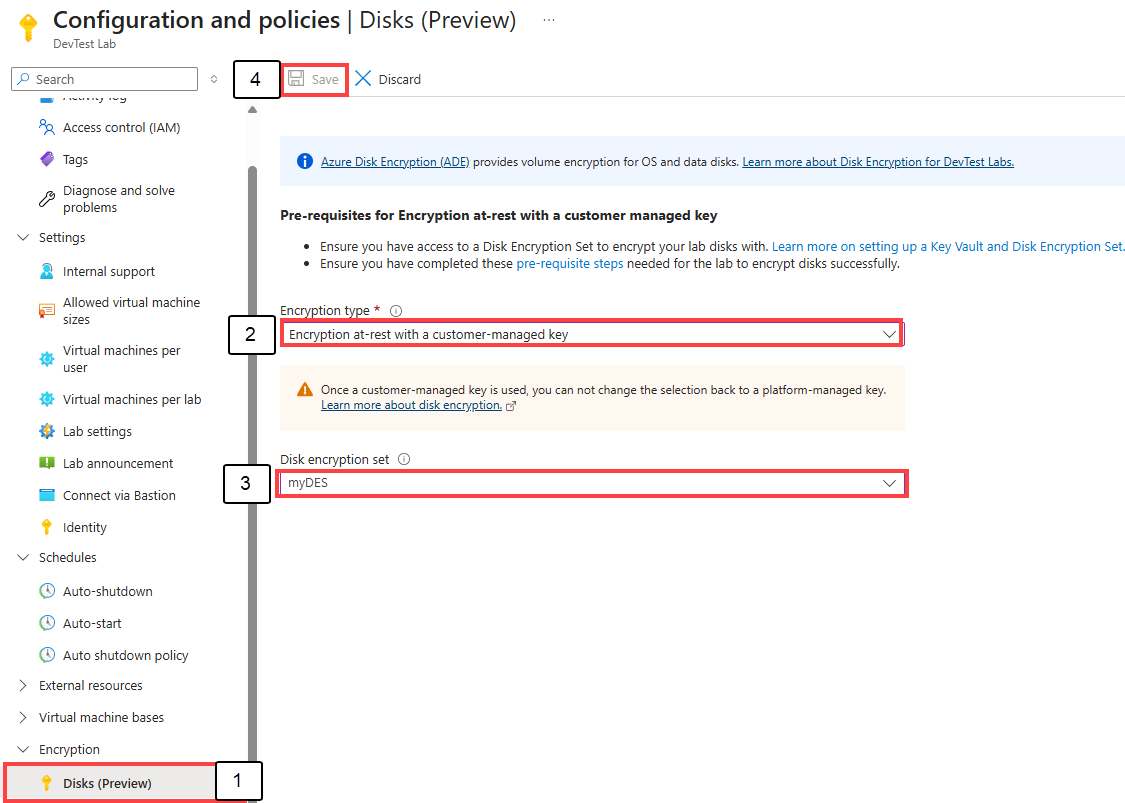This screenshot has width=1125, height=803.
Task: Open Learn more on setting up Key Vault link
Action: [948, 246]
